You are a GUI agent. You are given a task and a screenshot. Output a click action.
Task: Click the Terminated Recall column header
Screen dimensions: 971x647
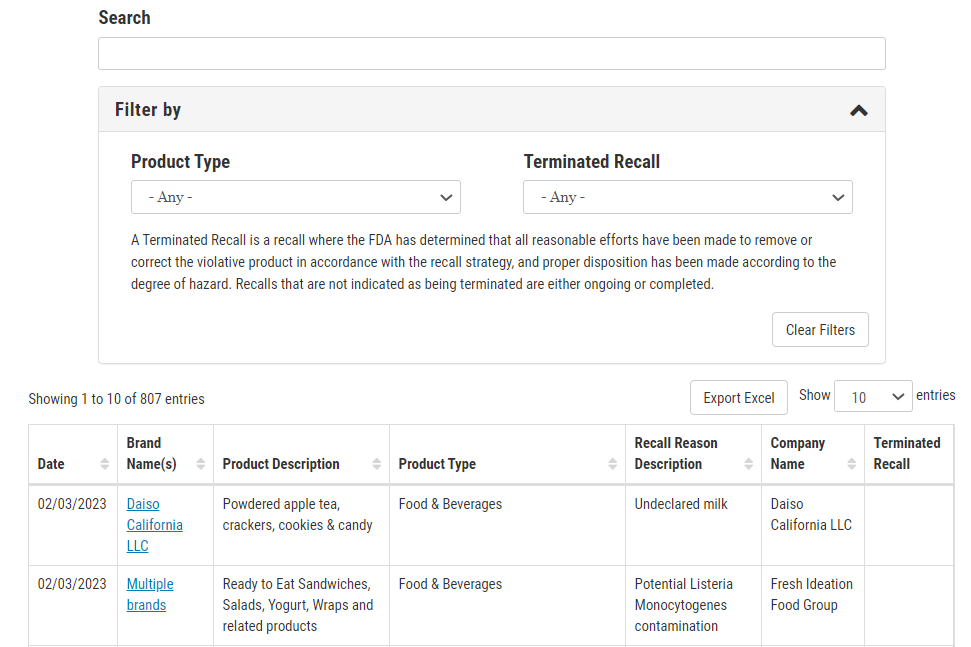click(x=907, y=453)
